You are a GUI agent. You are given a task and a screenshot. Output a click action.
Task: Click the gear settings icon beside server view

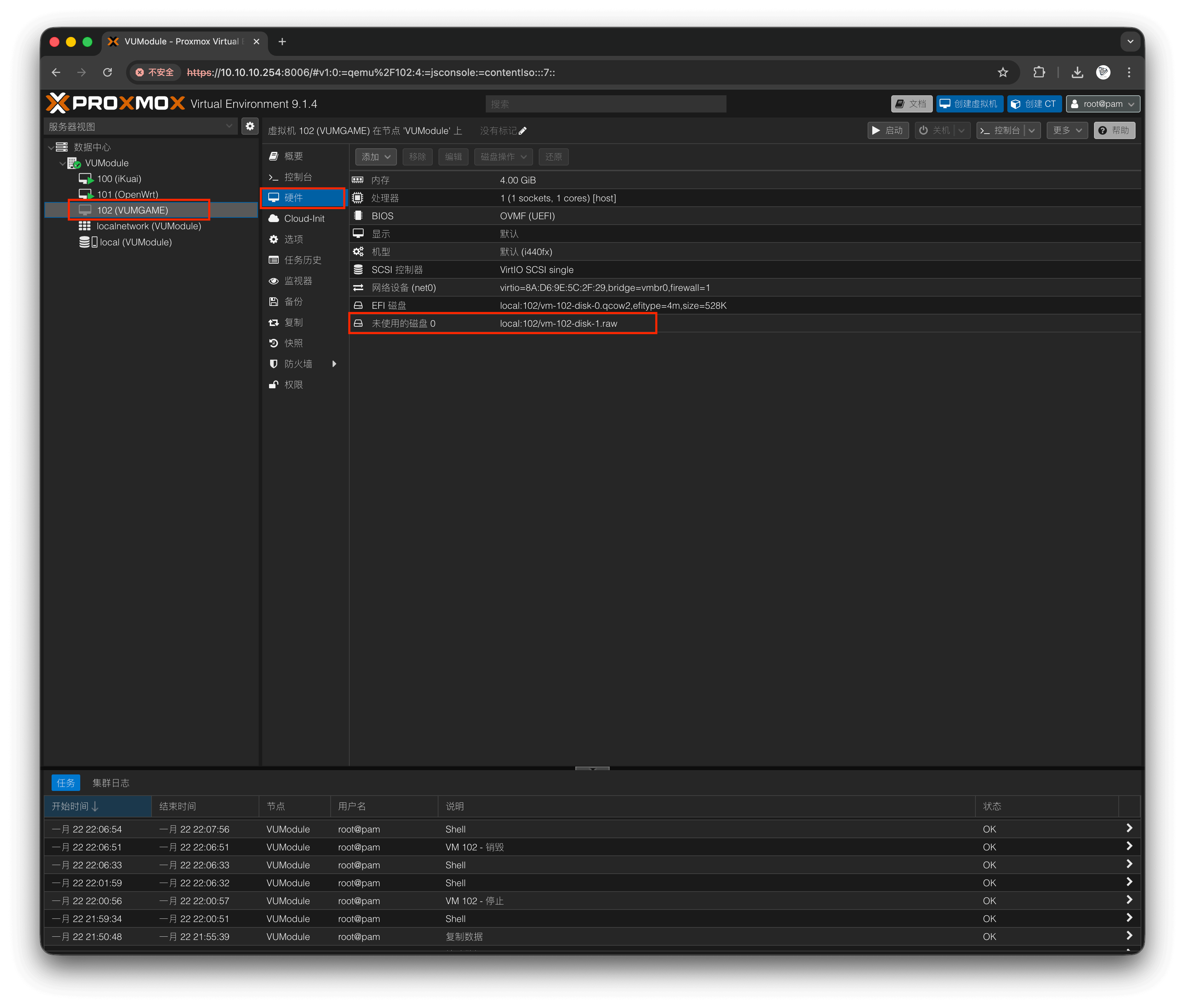(250, 126)
